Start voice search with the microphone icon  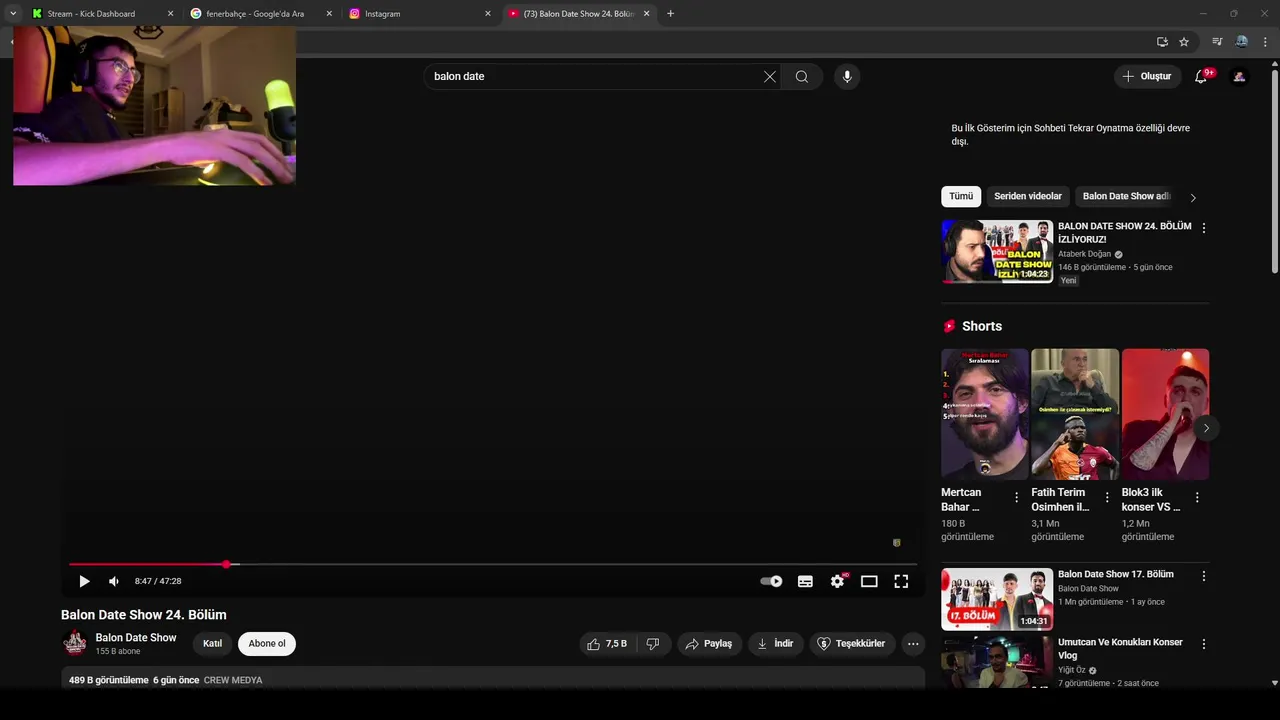pyautogui.click(x=847, y=77)
